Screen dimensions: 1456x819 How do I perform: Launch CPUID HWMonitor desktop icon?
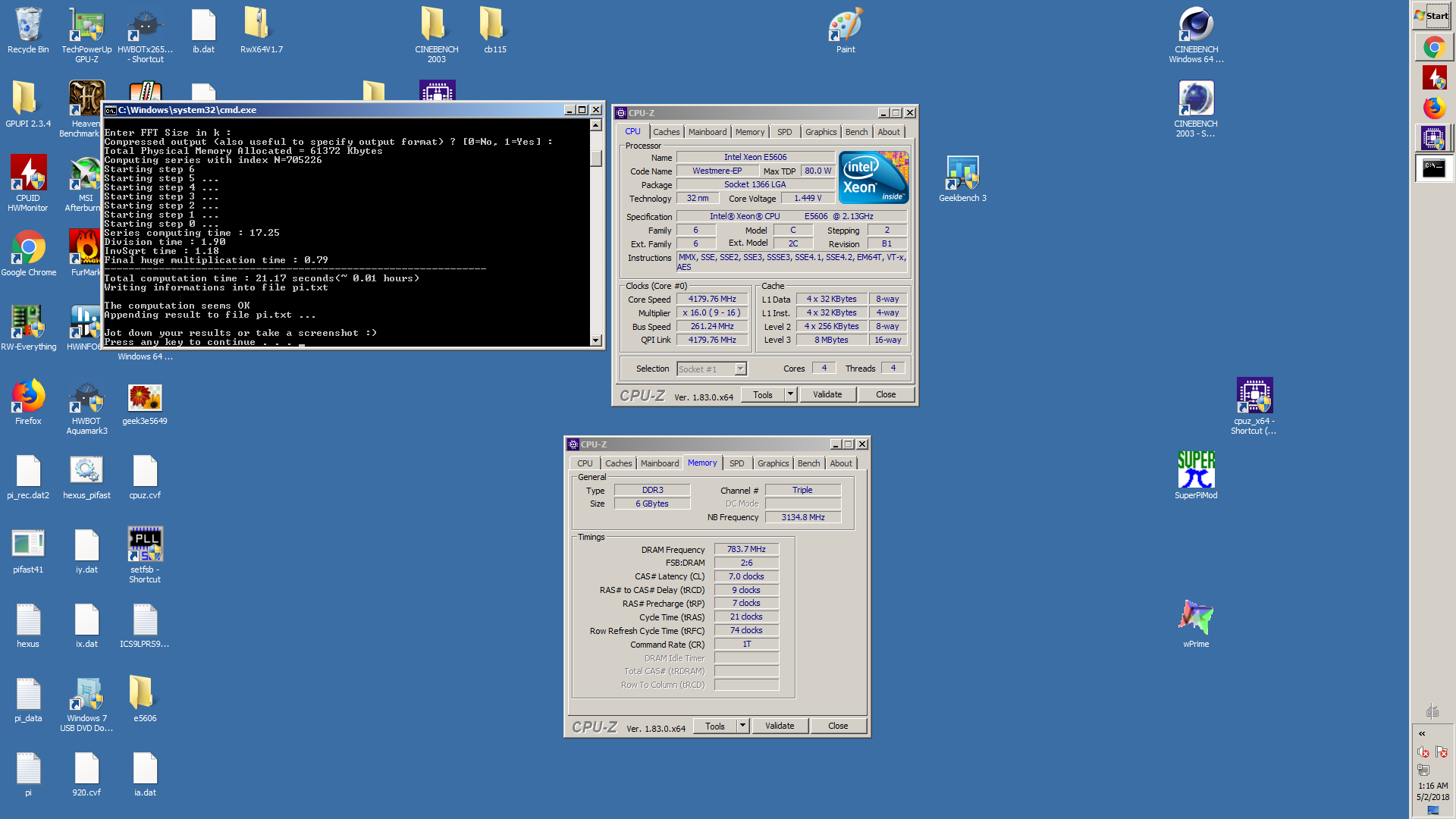(28, 183)
